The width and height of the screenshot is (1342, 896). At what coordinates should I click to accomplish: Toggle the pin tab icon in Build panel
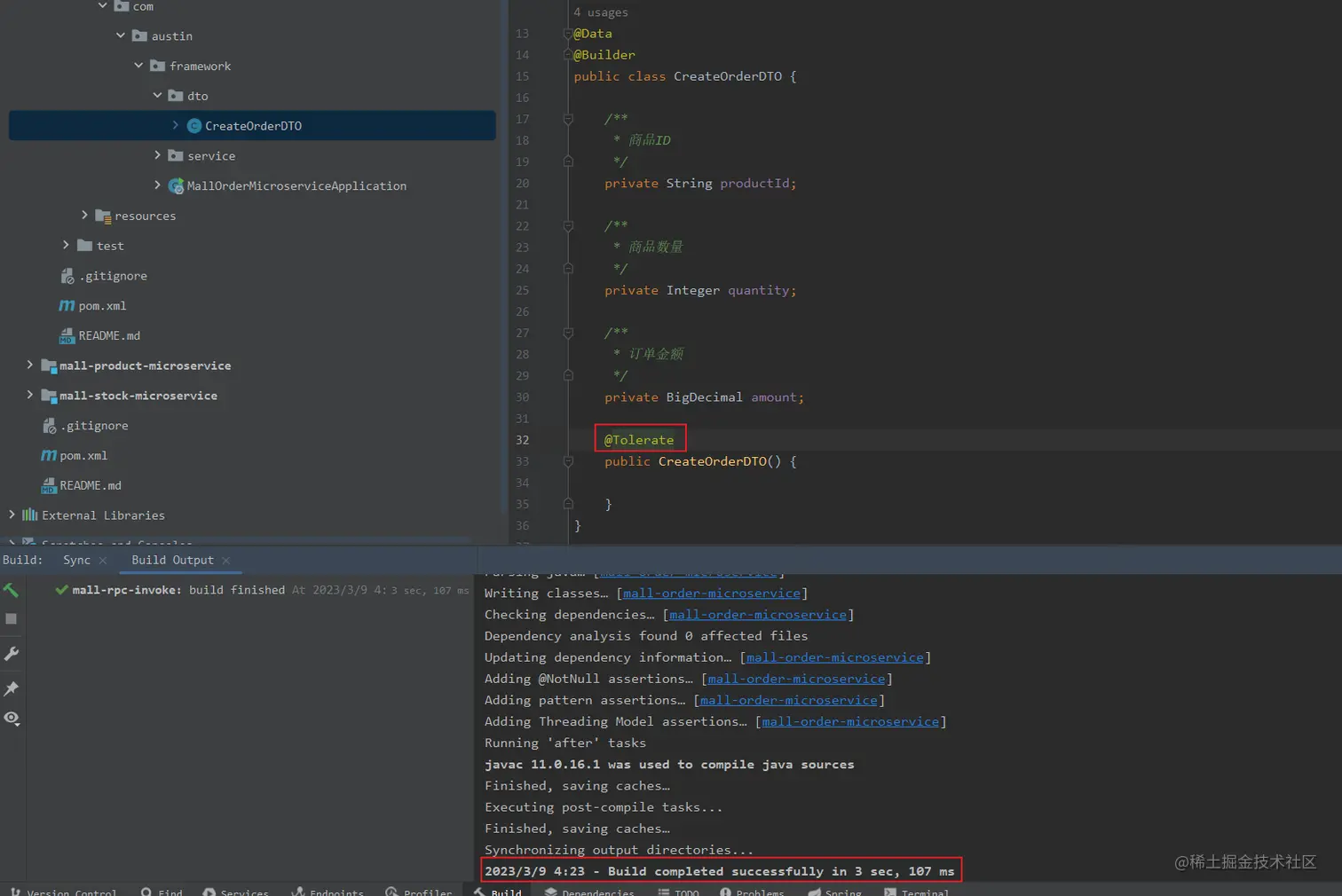coord(12,688)
